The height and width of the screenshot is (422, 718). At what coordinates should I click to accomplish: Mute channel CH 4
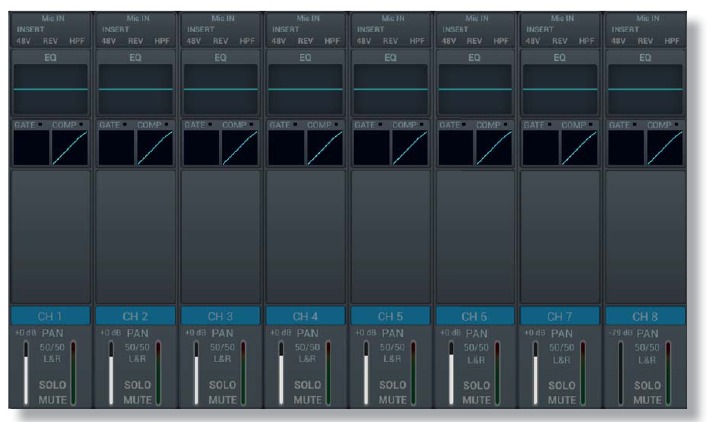308,400
